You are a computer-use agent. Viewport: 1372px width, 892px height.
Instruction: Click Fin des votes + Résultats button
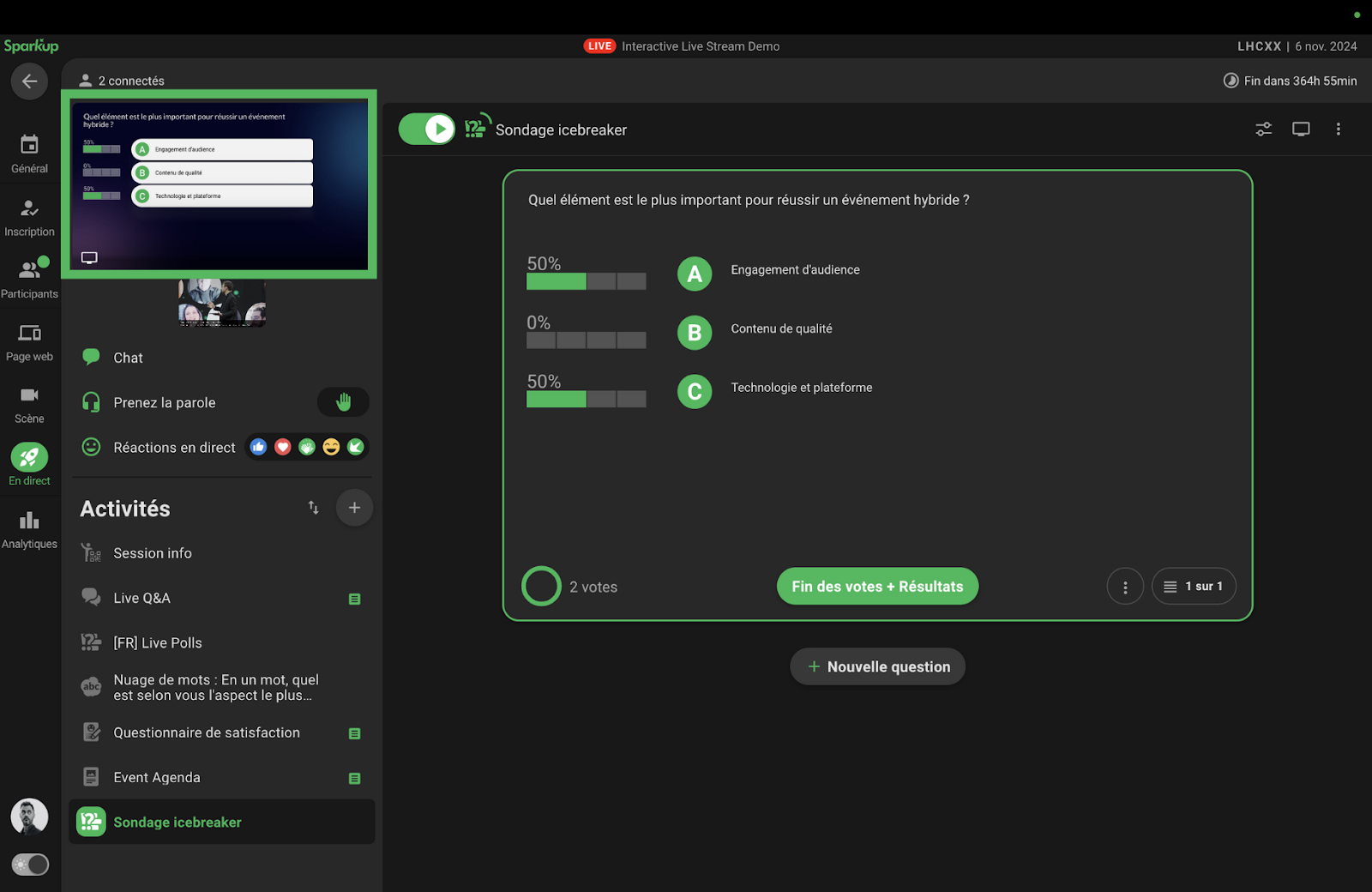click(x=877, y=587)
